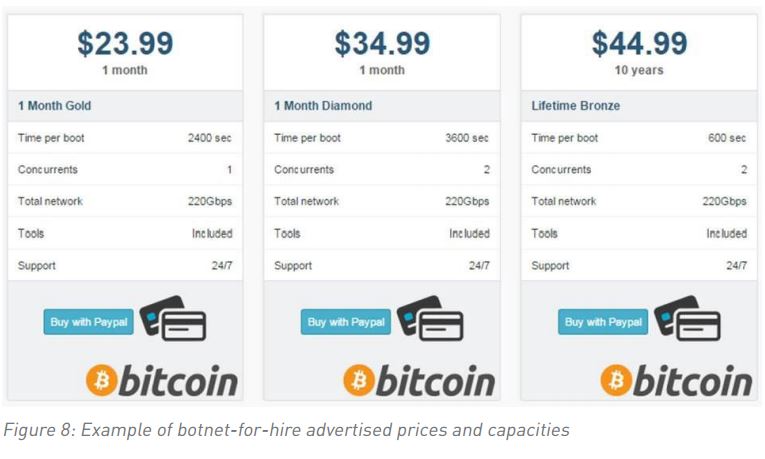Click the $44.99 price
The height and width of the screenshot is (459, 765).
pos(640,43)
